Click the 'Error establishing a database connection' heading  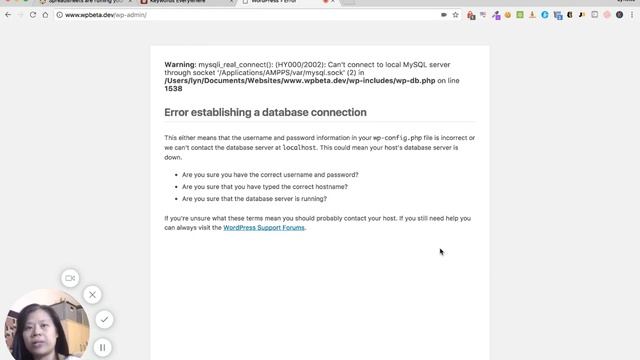pyautogui.click(x=265, y=112)
